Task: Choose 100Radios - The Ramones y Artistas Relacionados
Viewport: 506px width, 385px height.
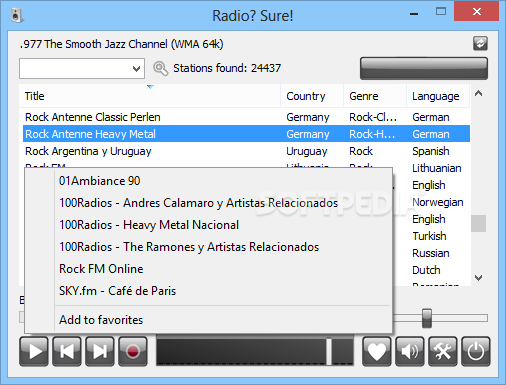Action: [208, 247]
